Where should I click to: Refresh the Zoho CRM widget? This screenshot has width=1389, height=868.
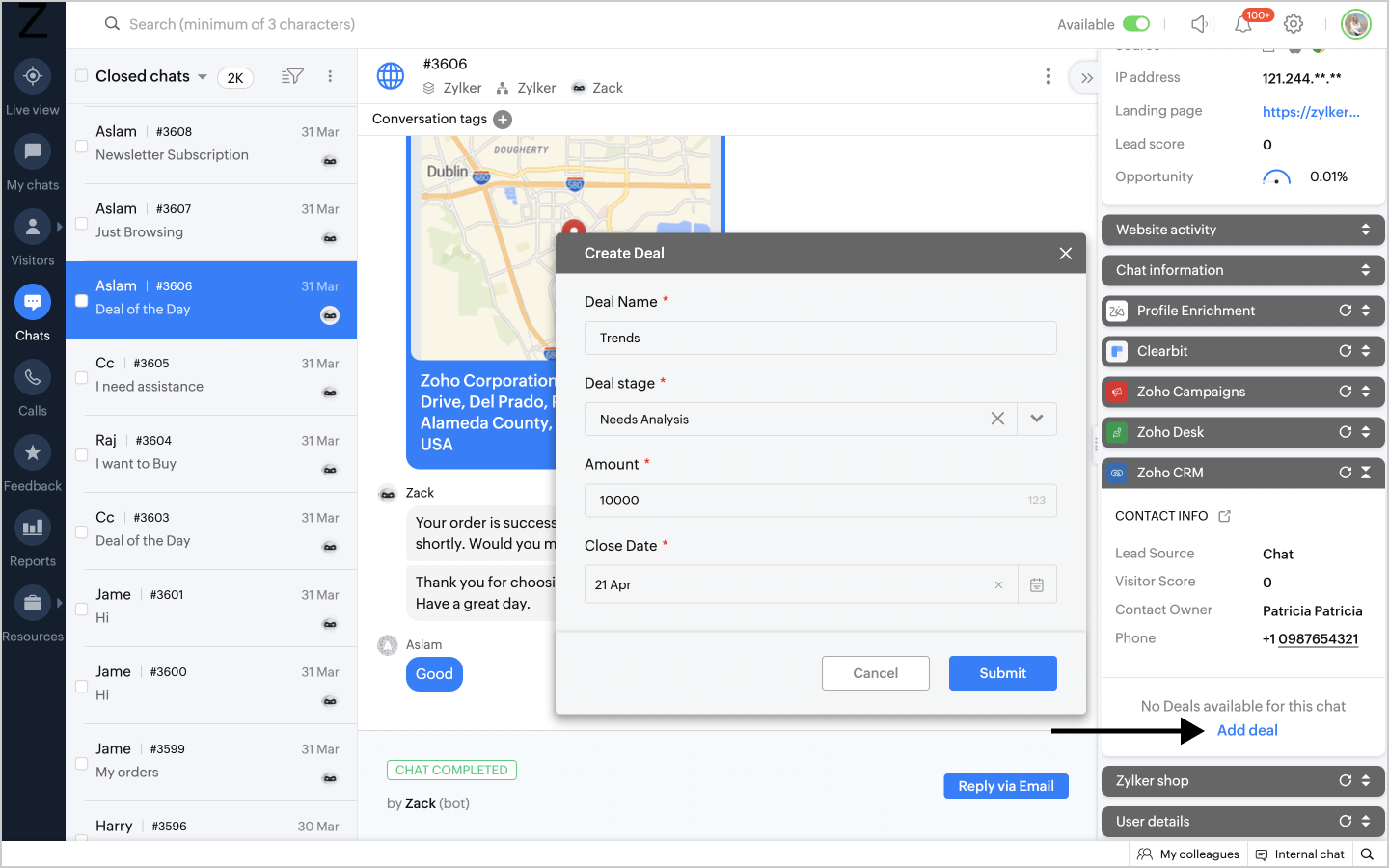1346,473
